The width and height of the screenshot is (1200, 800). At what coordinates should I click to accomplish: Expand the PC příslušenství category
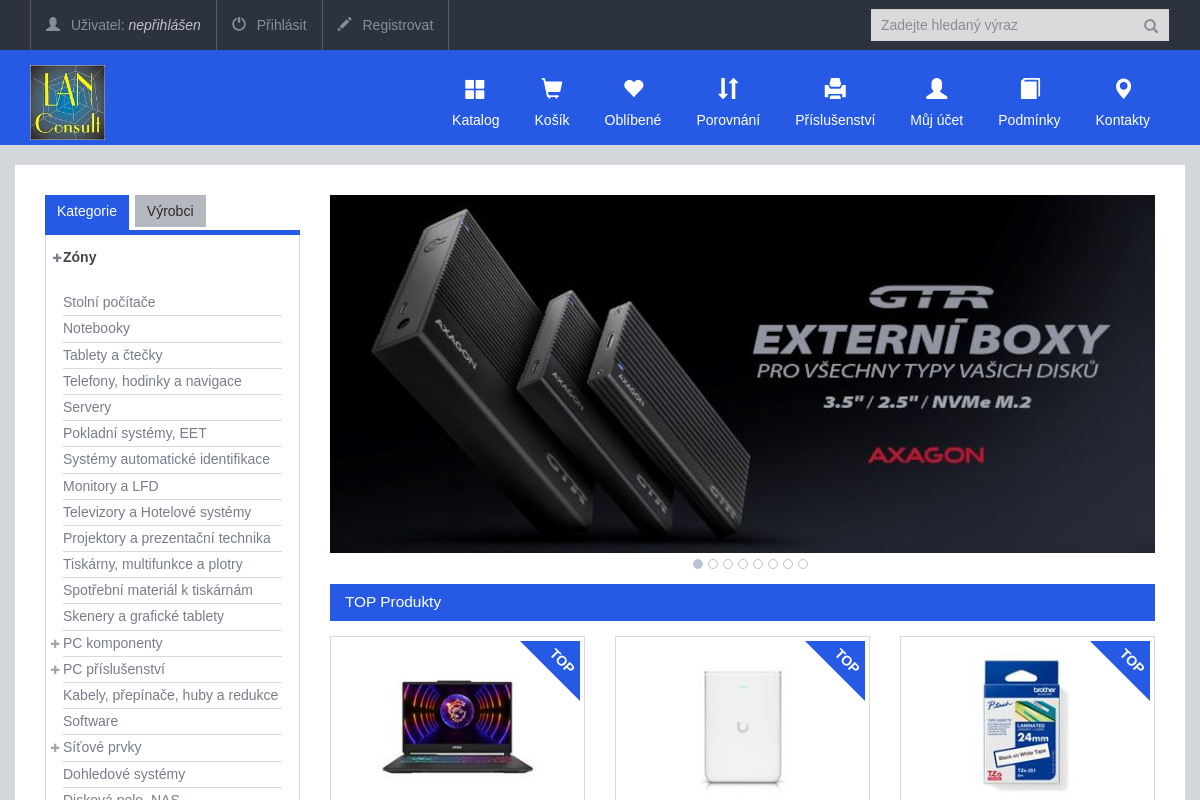point(55,669)
